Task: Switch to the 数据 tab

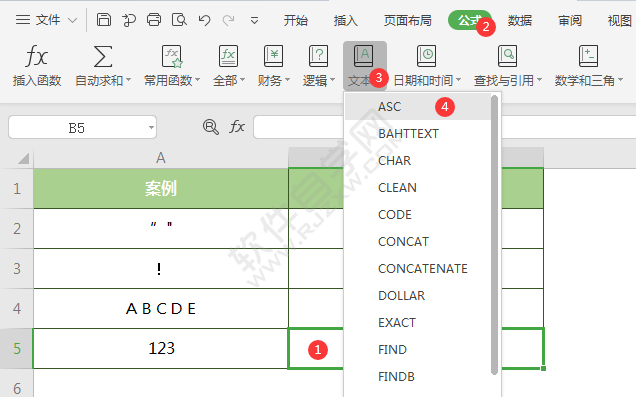Action: point(520,20)
